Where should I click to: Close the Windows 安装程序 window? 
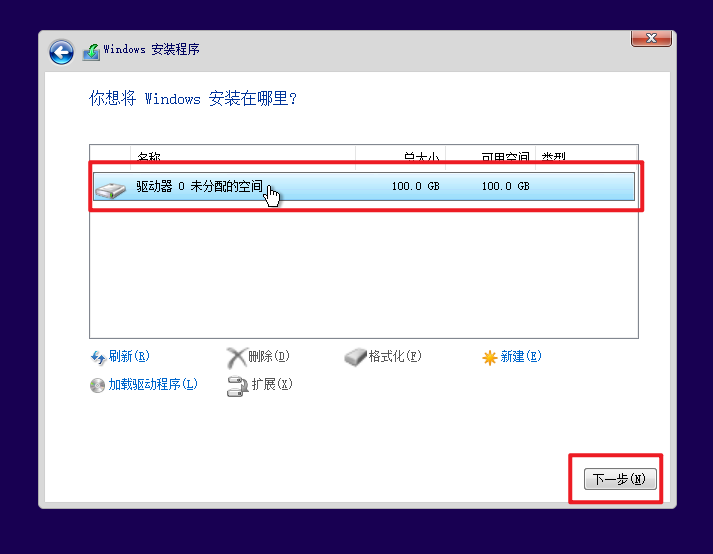point(651,38)
